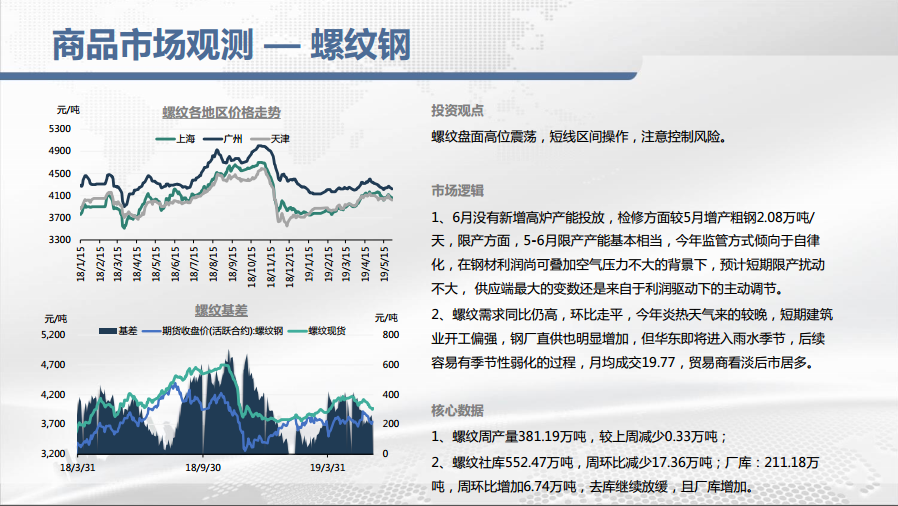
Task: Click the slide title 商品市场观测 — 螺纹钢
Action: point(230,45)
